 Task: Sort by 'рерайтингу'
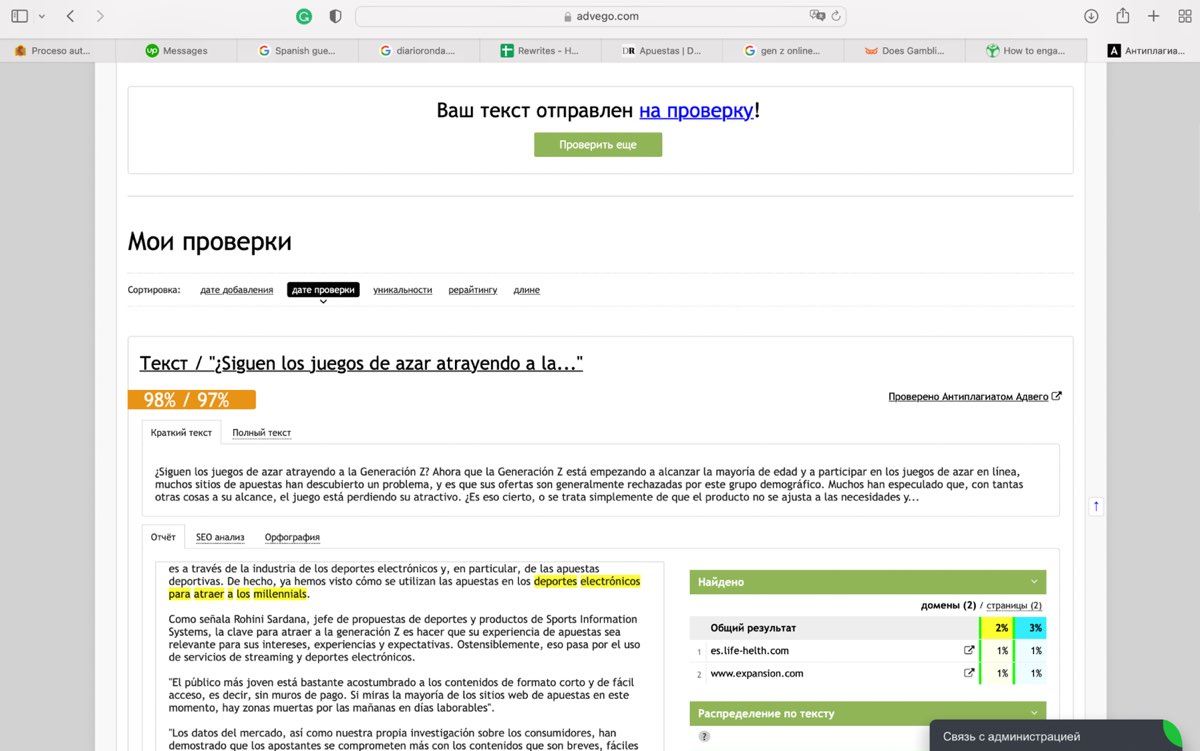point(473,290)
